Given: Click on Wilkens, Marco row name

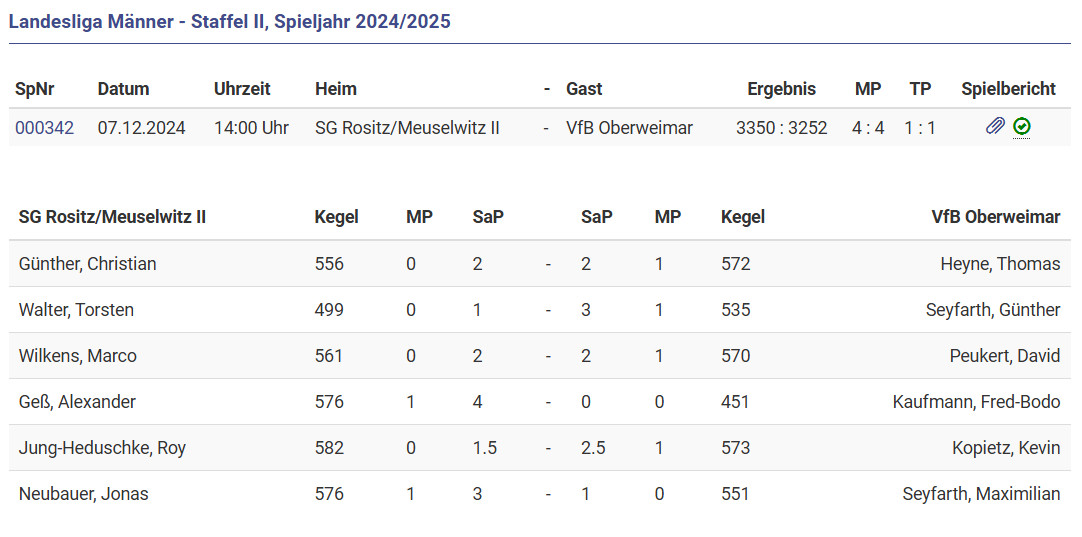Looking at the screenshot, I should pos(78,356).
